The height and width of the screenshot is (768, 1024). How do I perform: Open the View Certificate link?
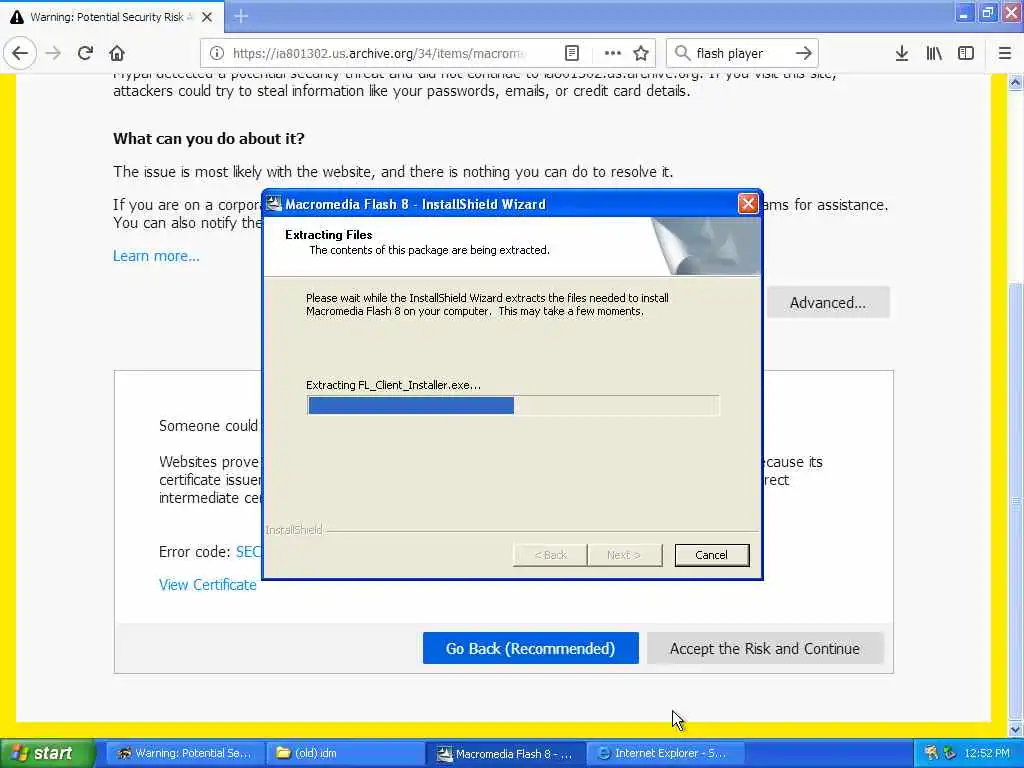[x=208, y=584]
